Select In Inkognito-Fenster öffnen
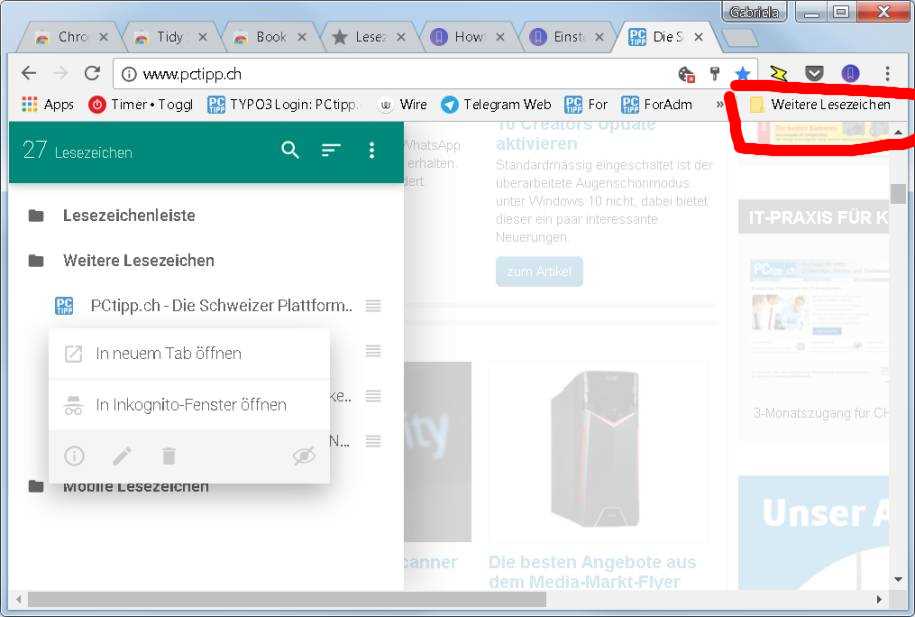The image size is (915, 617). [190, 405]
